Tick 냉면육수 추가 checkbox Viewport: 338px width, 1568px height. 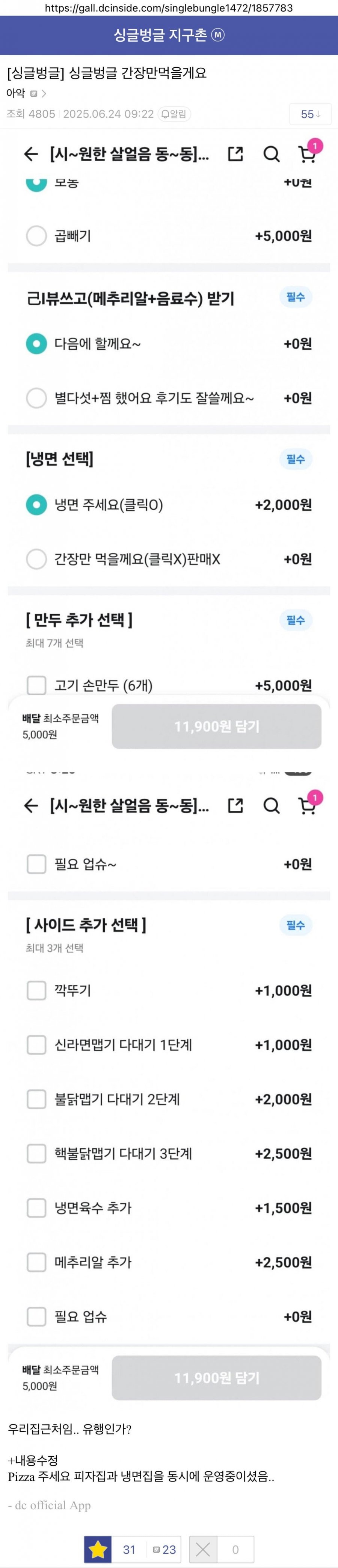(36, 1208)
